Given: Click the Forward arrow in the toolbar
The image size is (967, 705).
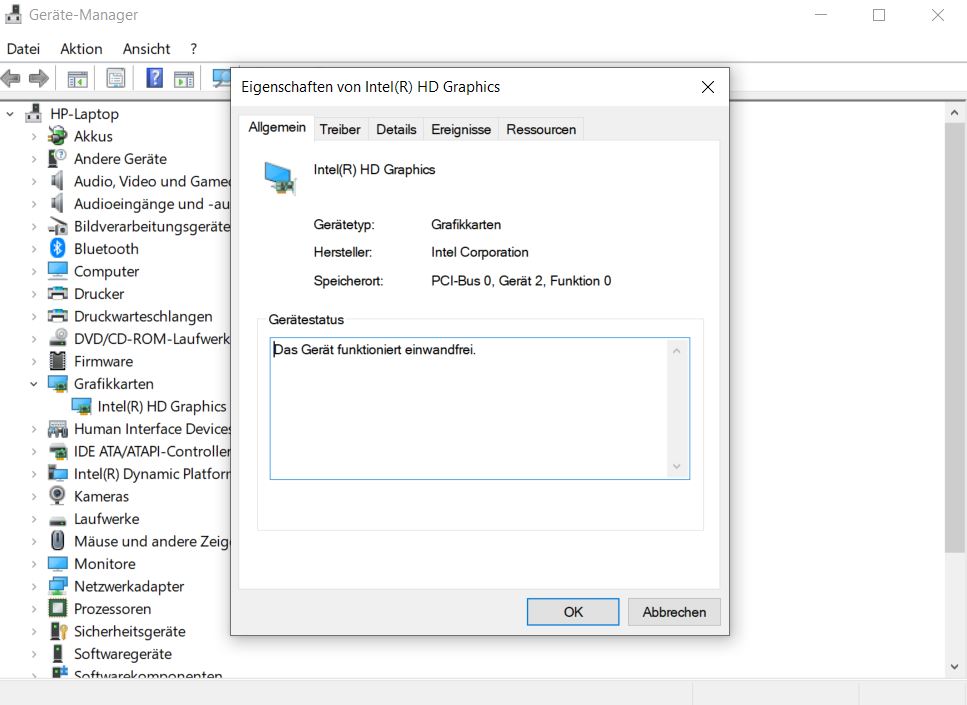Looking at the screenshot, I should [39, 78].
